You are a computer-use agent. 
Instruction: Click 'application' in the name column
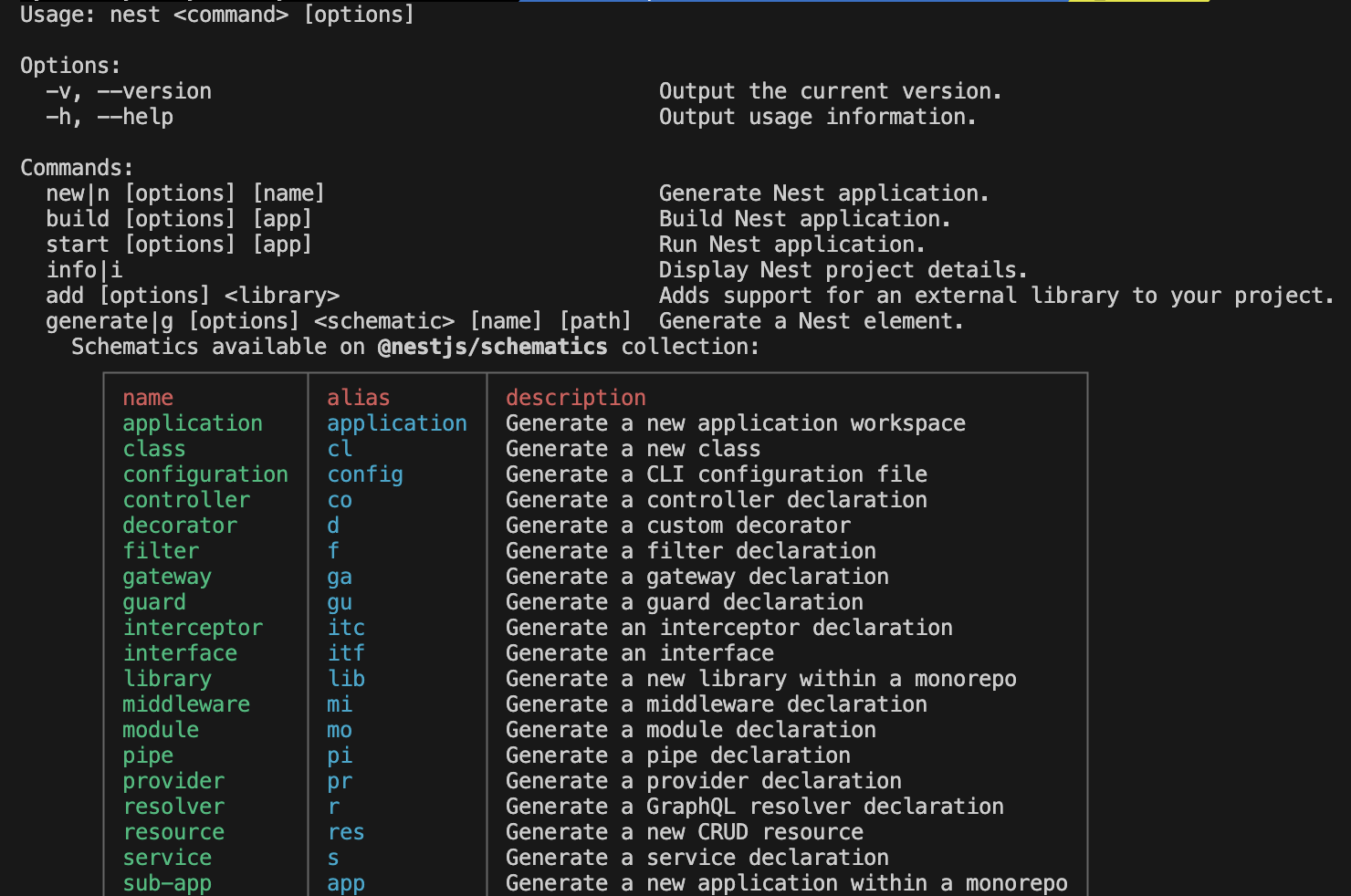pyautogui.click(x=193, y=423)
